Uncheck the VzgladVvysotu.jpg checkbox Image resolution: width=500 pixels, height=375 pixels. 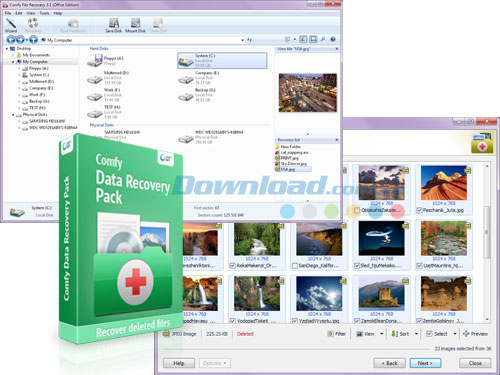295,321
